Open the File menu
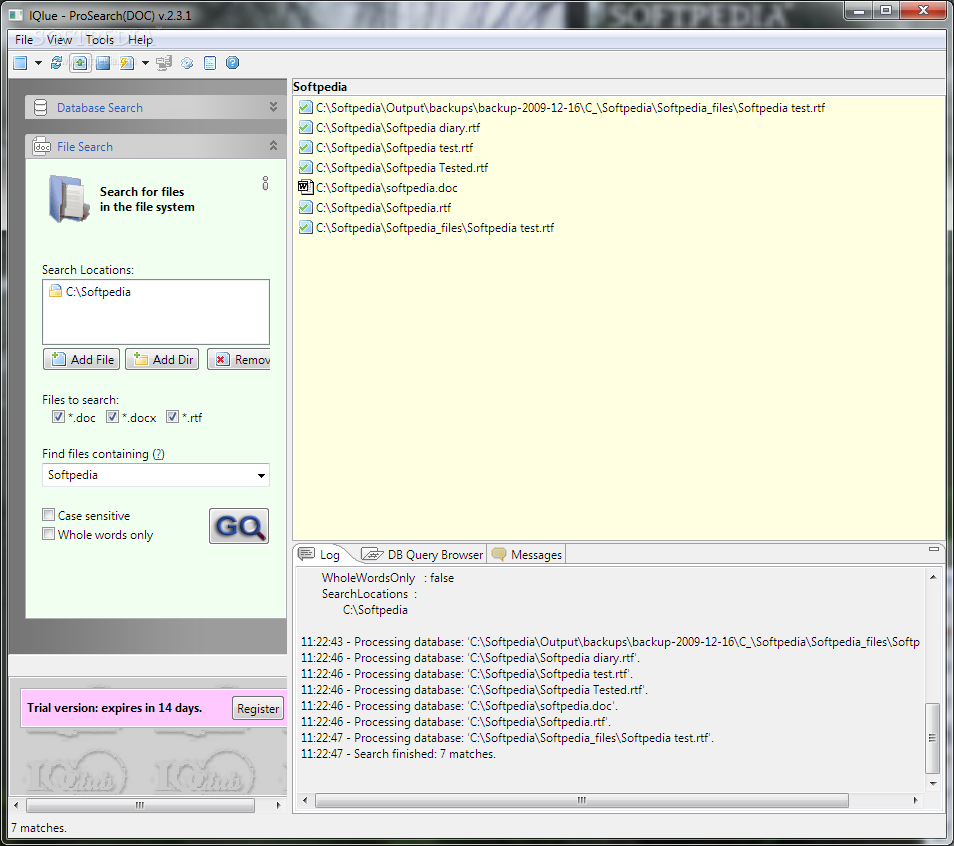Screen dimensions: 954x846 click(x=24, y=40)
